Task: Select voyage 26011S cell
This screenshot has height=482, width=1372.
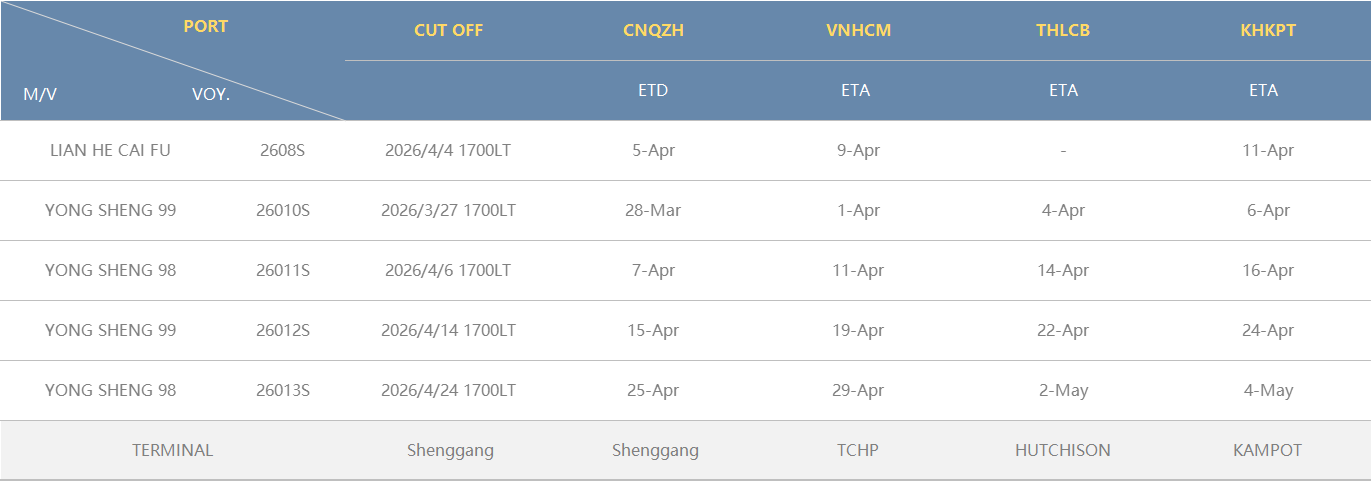Action: point(283,271)
